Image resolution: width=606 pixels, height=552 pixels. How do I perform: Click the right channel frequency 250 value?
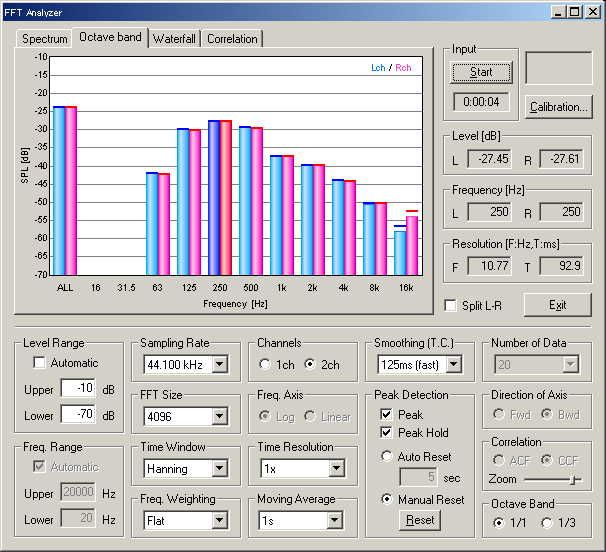561,212
